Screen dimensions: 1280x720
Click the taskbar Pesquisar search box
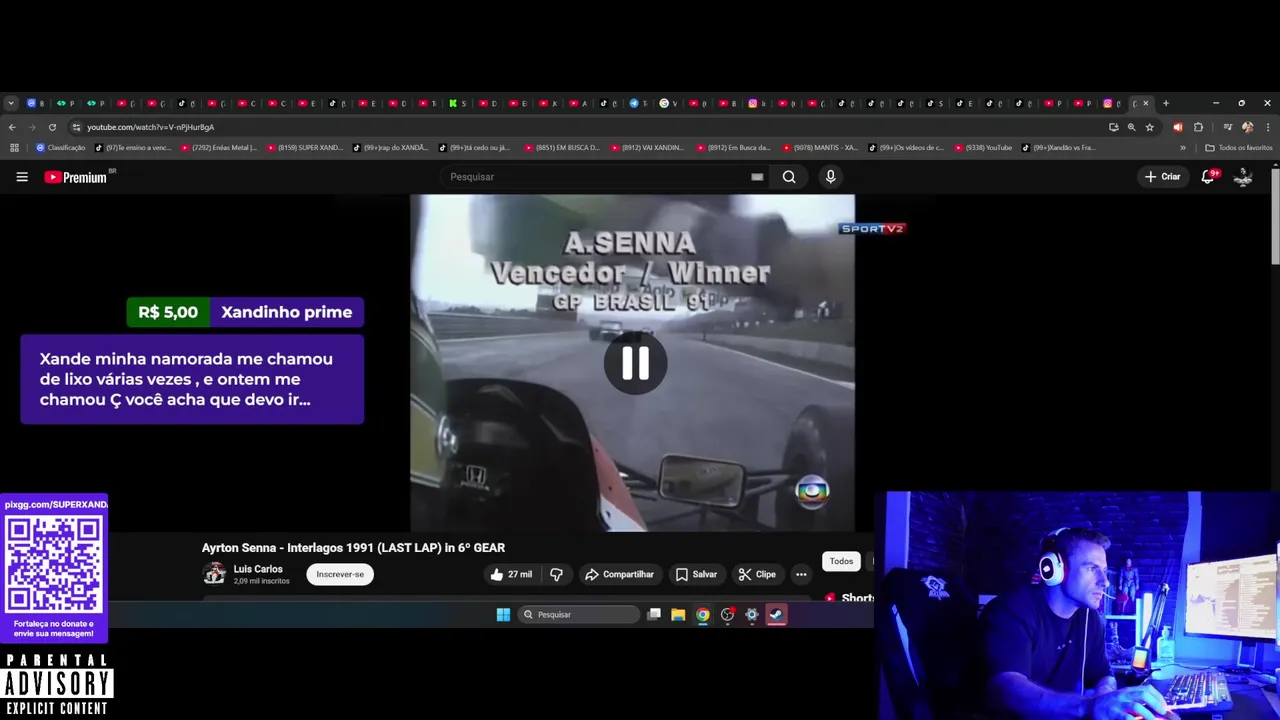pyautogui.click(x=579, y=615)
